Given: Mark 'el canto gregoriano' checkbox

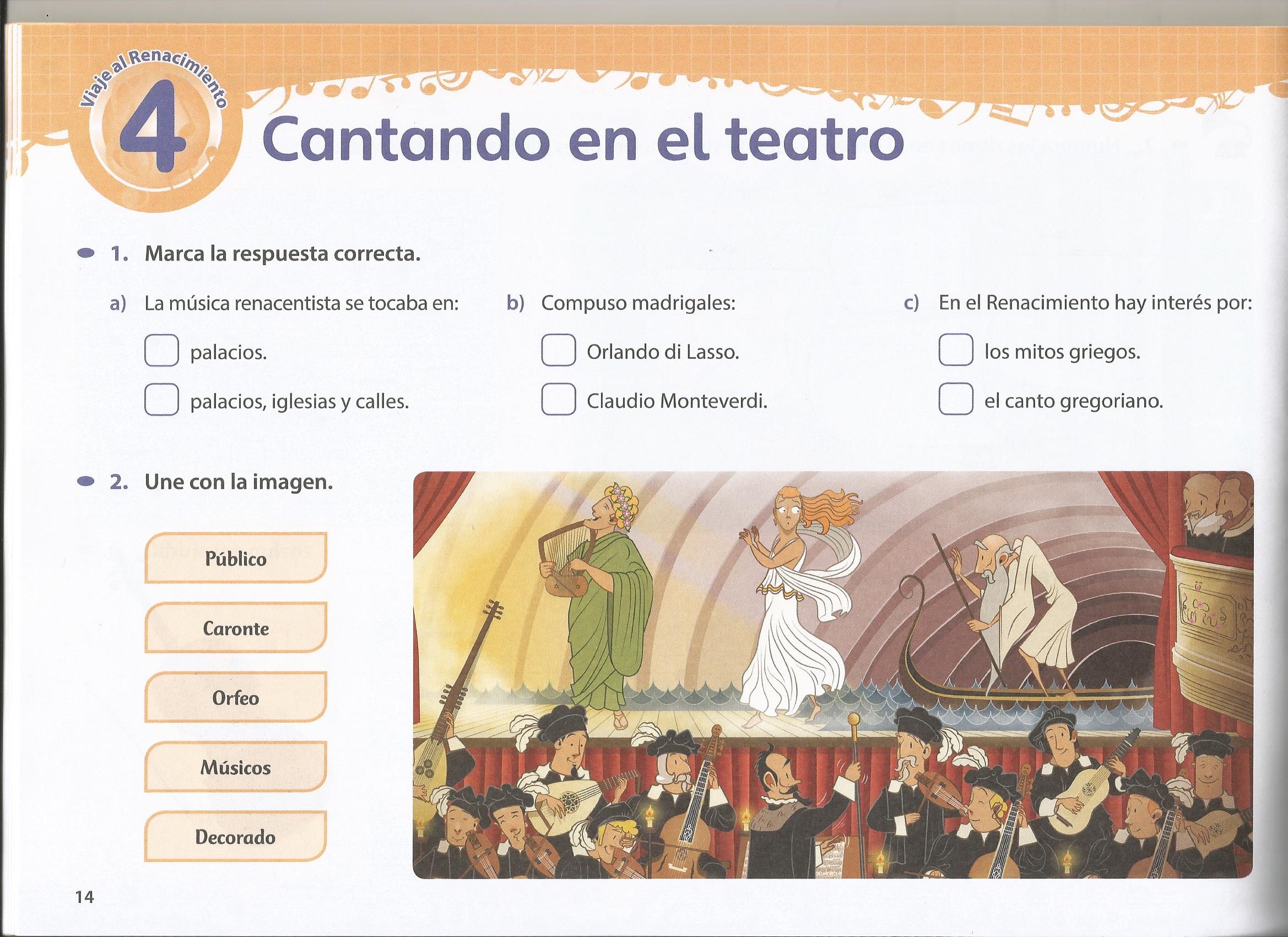Looking at the screenshot, I should coord(956,400).
